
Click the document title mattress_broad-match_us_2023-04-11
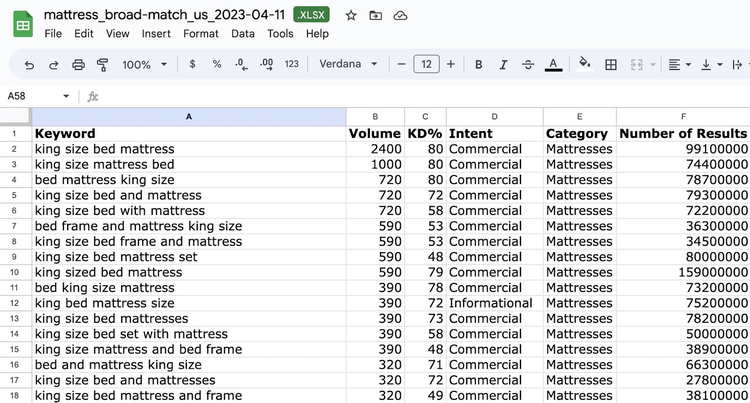pos(164,15)
